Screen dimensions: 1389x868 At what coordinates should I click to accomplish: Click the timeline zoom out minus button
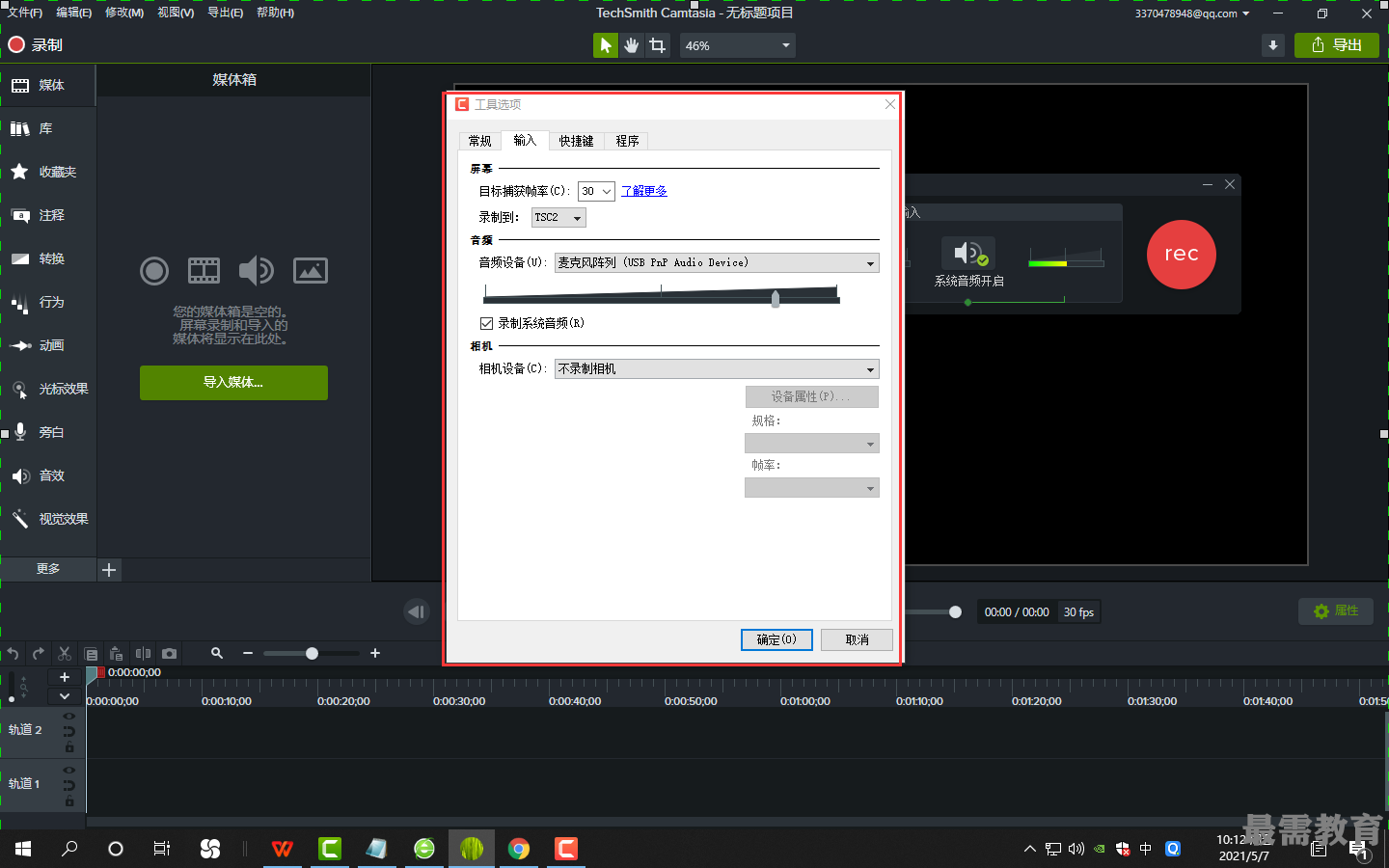tap(248, 654)
